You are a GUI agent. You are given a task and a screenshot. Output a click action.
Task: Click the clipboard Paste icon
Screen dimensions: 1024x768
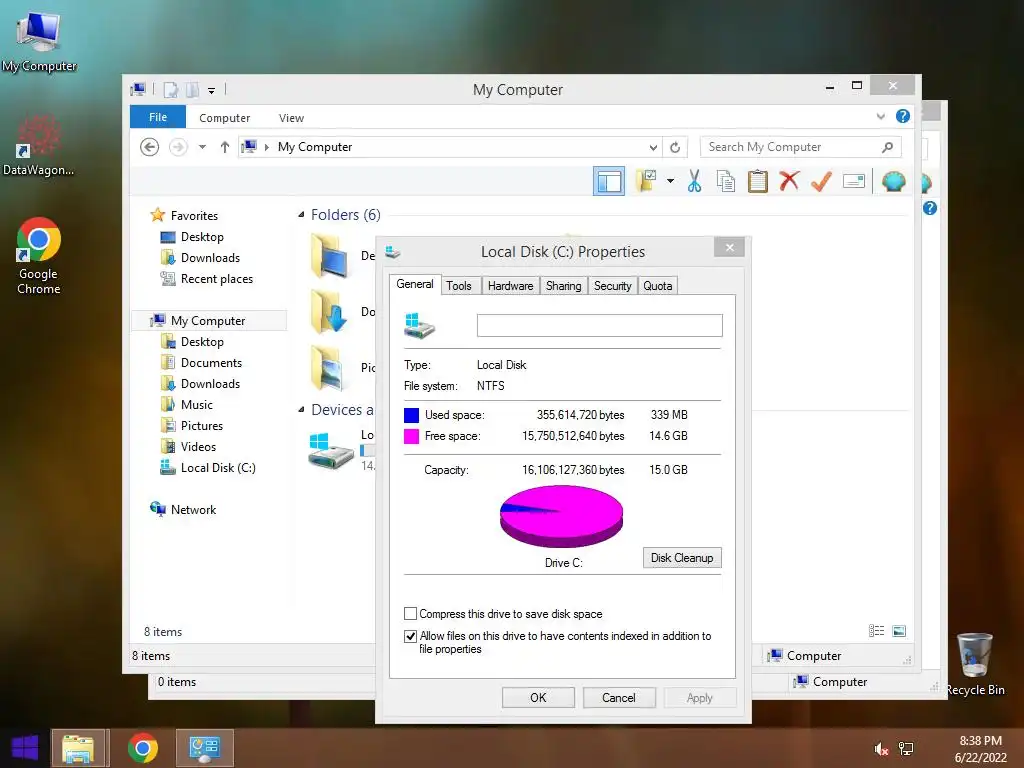(x=758, y=181)
